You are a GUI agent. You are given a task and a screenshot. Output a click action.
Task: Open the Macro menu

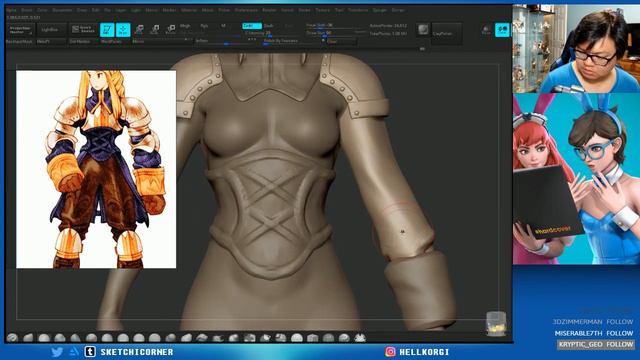coord(151,10)
